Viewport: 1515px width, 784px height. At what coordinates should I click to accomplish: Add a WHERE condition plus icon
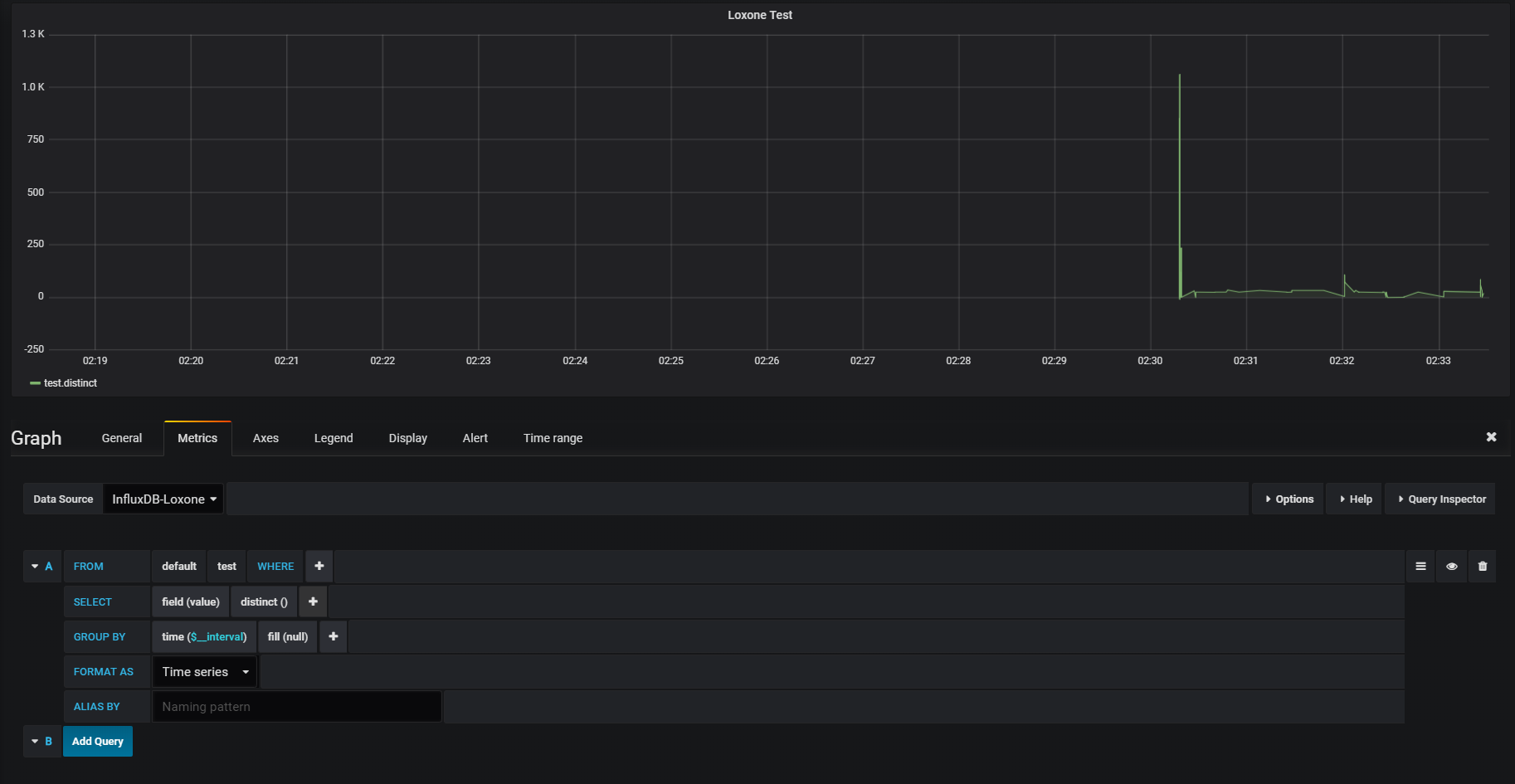[319, 567]
